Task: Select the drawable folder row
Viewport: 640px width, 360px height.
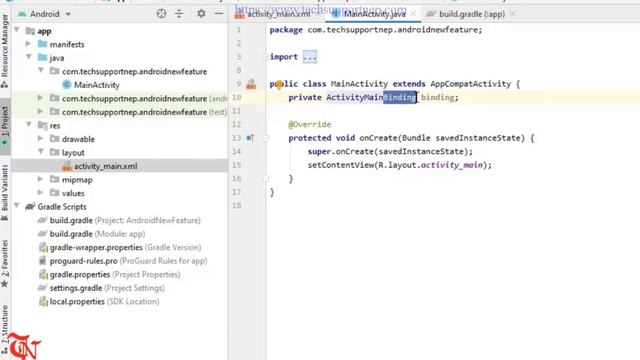Action: point(78,139)
